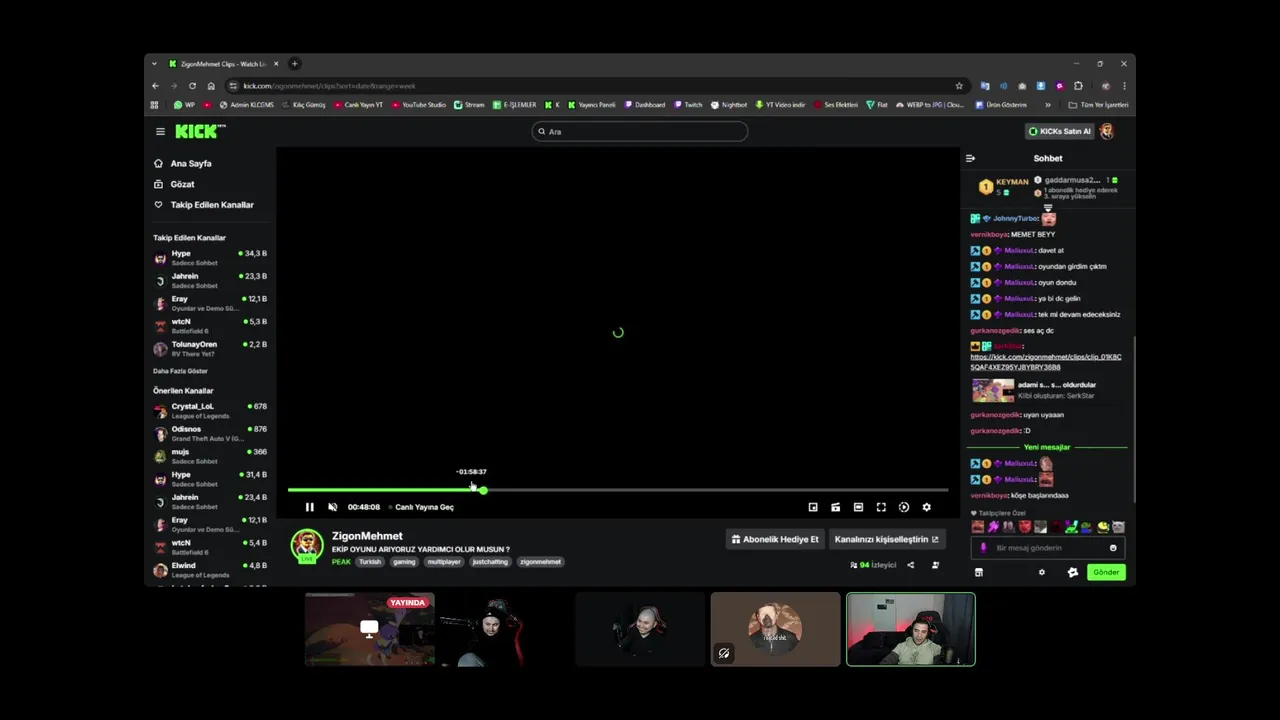The image size is (1280, 720).
Task: Open the adami s... oldurdular clip thumbnail
Action: coord(993,390)
